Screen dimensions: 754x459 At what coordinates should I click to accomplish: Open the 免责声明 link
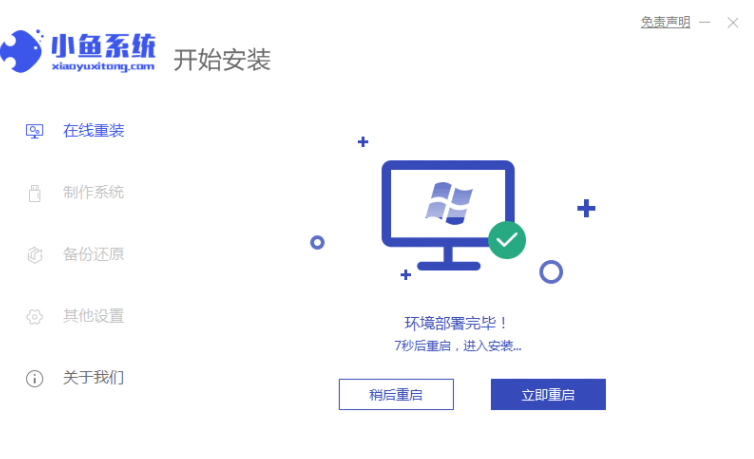pos(666,22)
